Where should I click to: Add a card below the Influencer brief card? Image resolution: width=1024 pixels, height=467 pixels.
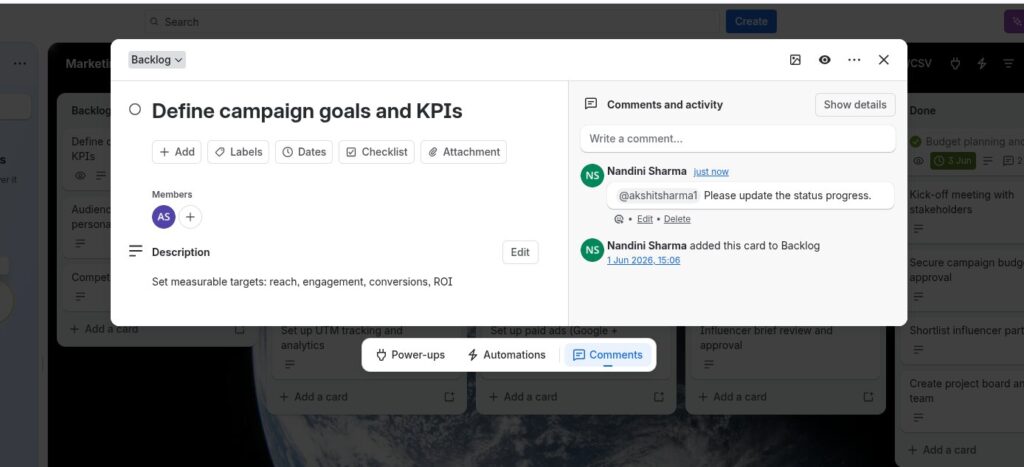click(733, 396)
